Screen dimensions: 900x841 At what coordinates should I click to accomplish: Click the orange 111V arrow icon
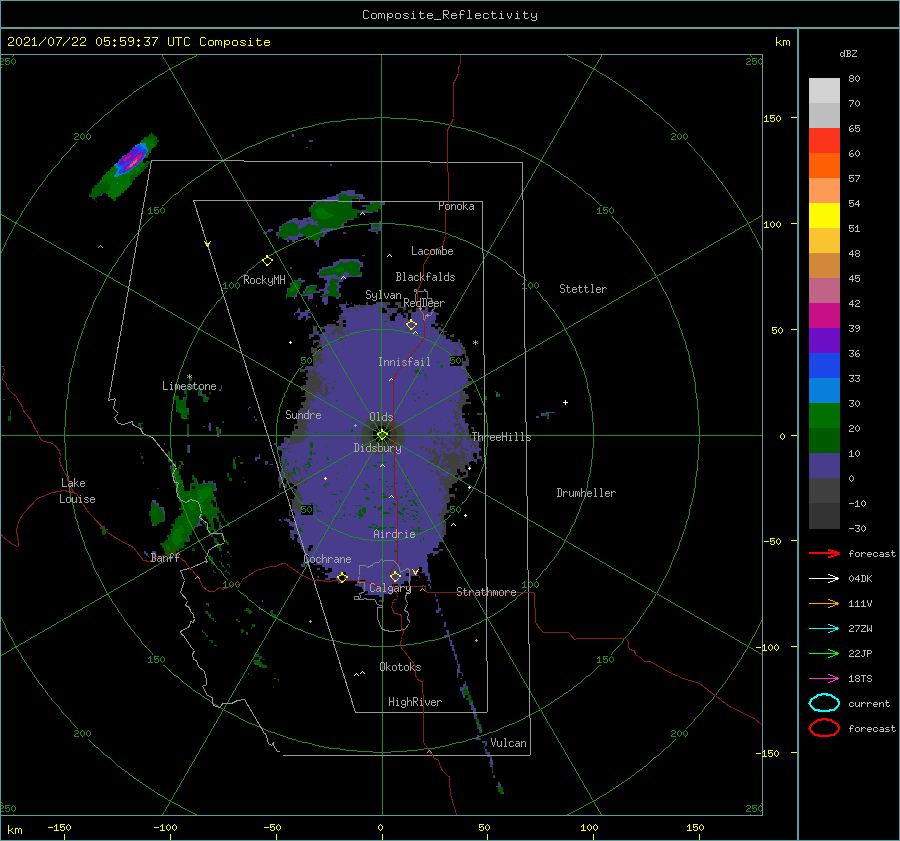click(x=824, y=603)
